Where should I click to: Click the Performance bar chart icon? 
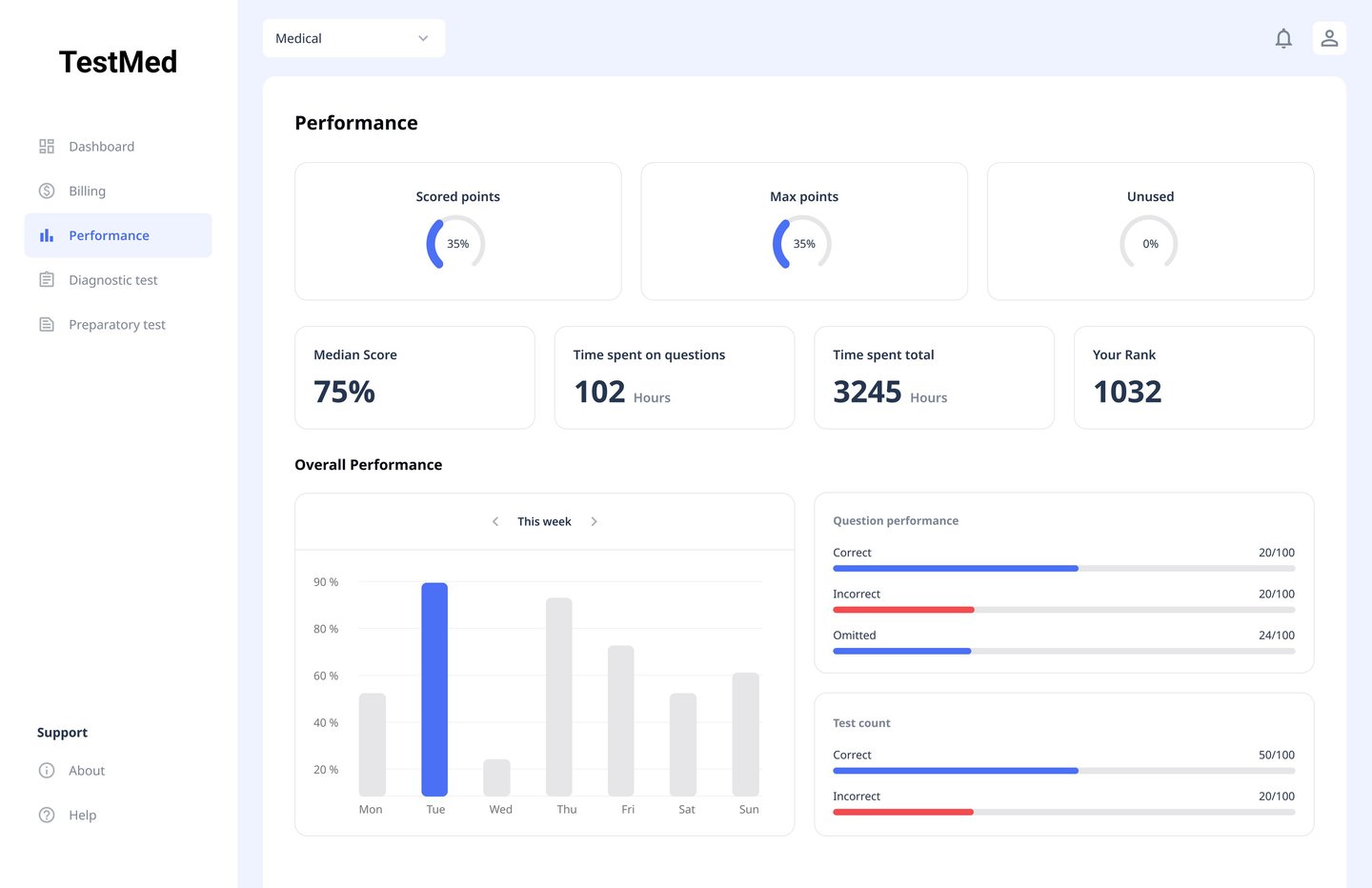47,235
